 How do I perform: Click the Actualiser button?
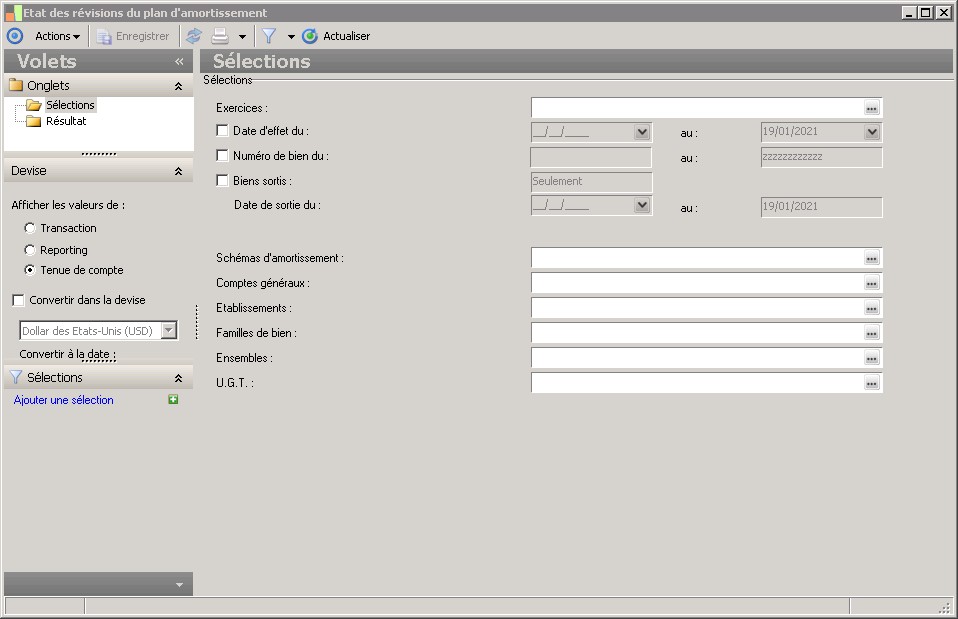tap(337, 36)
